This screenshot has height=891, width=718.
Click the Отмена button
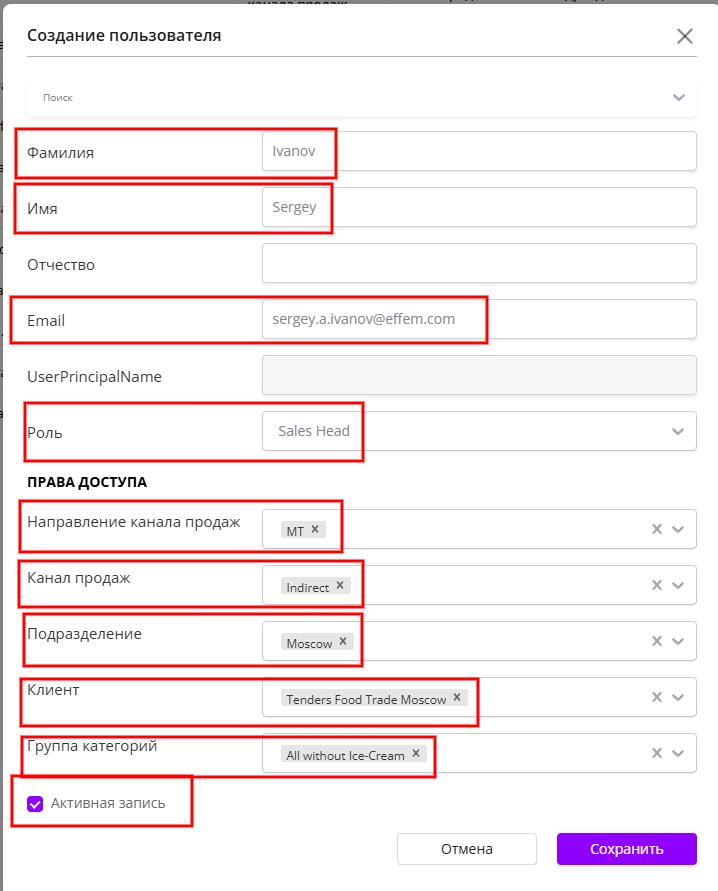[x=467, y=849]
